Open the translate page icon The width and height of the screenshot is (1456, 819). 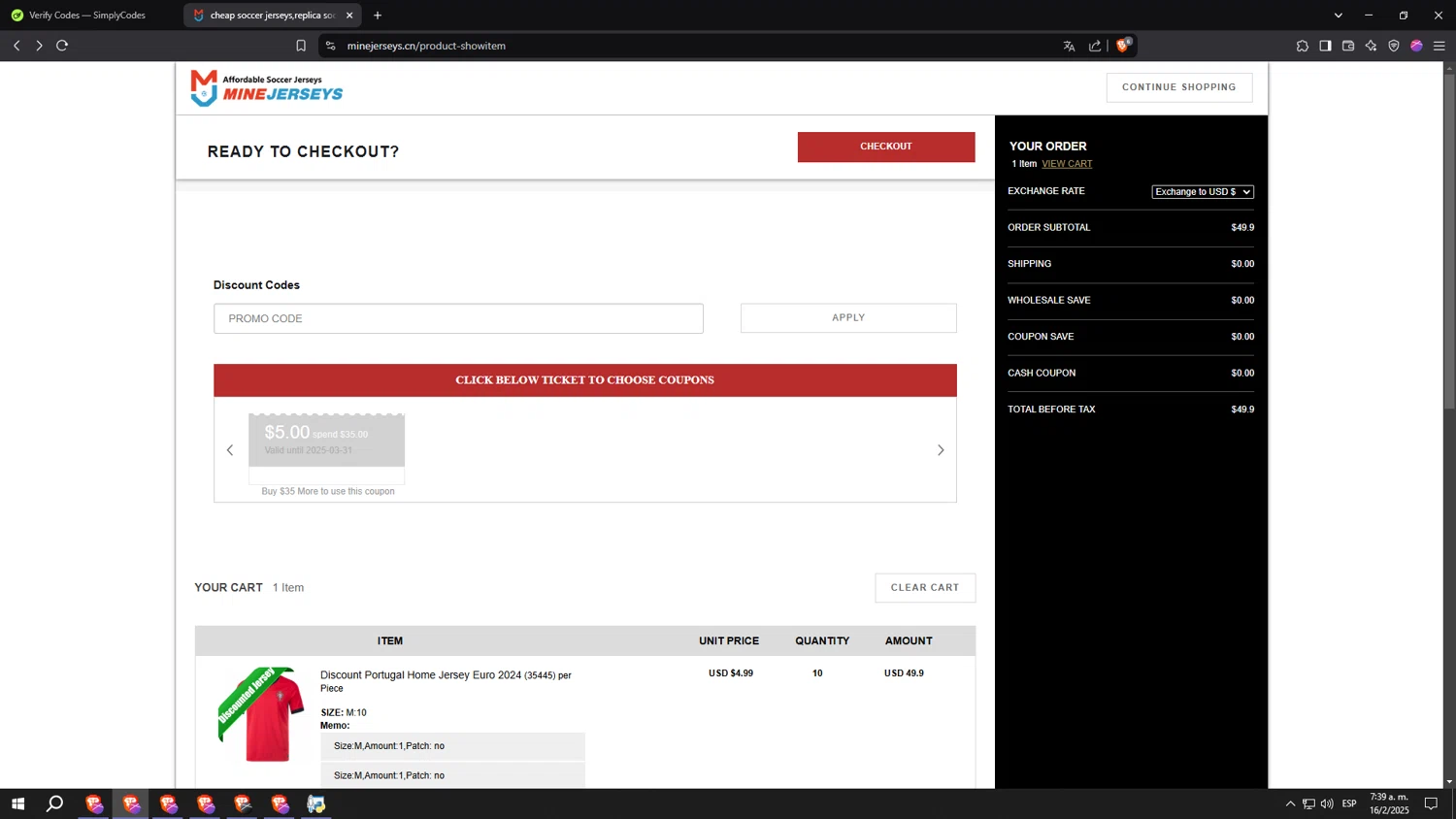[1069, 46]
